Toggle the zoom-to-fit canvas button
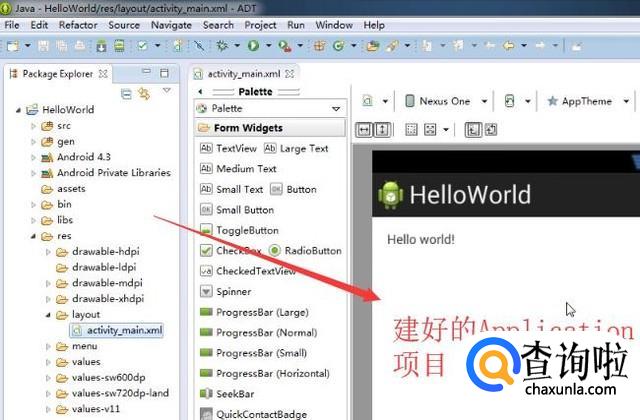 pyautogui.click(x=430, y=130)
